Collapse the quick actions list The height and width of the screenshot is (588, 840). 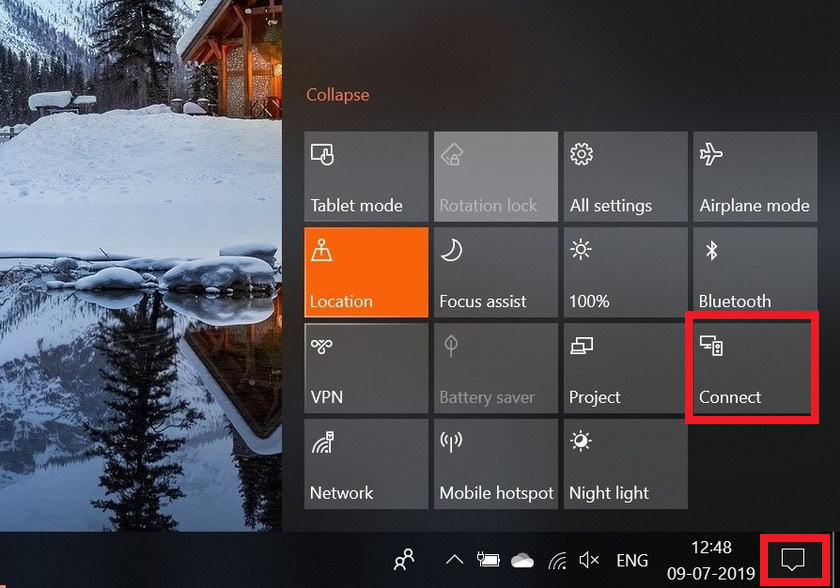click(338, 95)
